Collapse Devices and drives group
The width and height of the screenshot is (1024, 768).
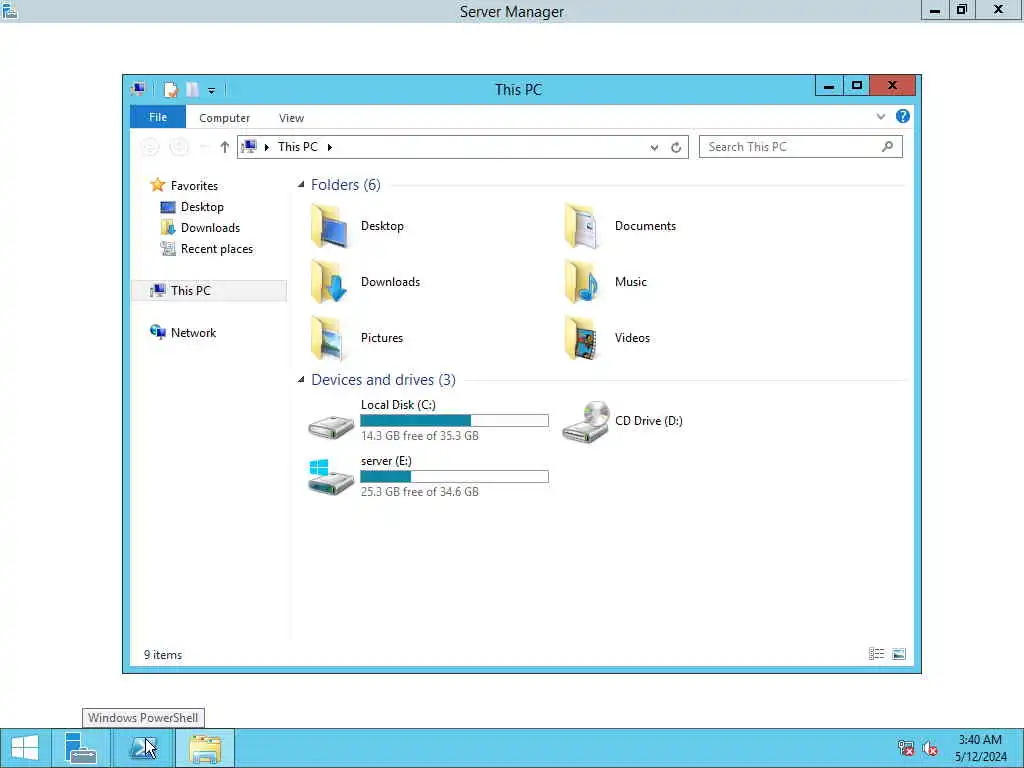(x=301, y=379)
